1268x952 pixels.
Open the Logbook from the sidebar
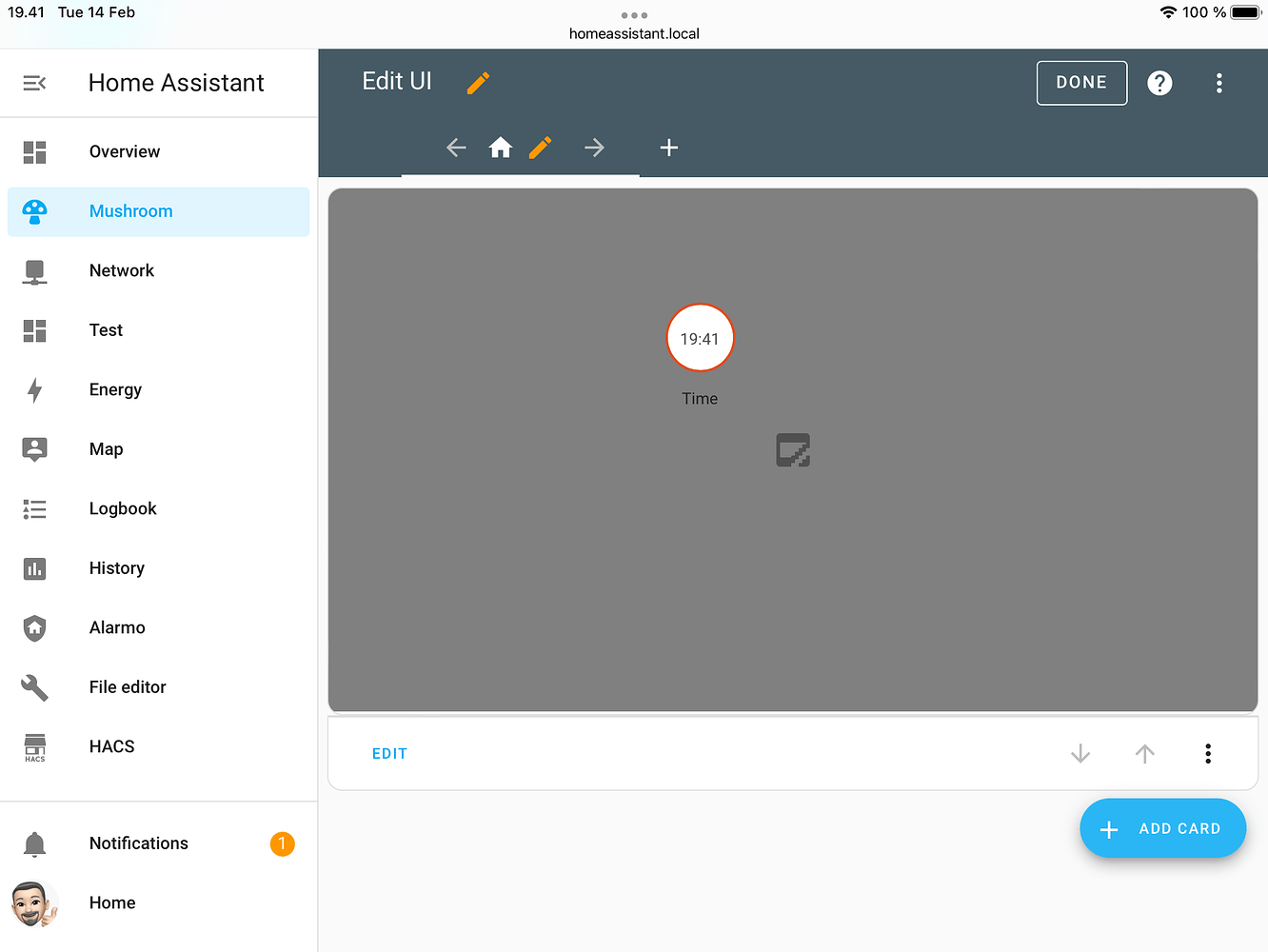122,508
